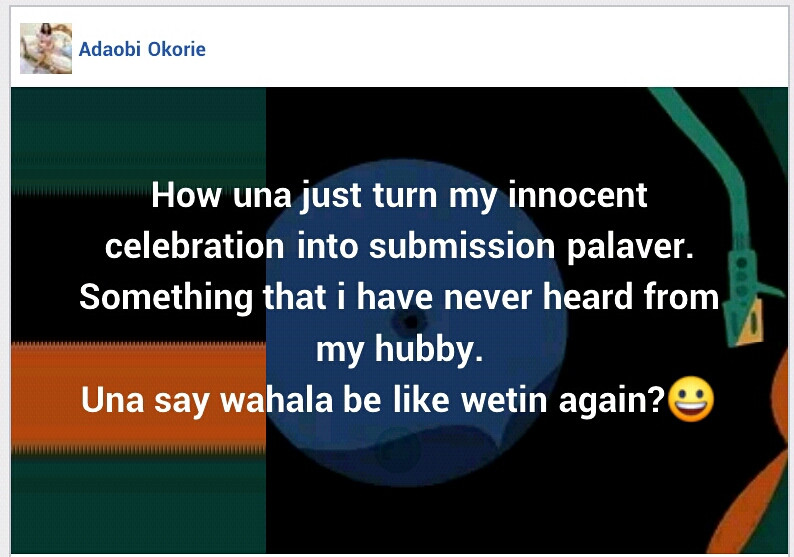The width and height of the screenshot is (794, 557).
Task: Open the Adaobi Okorie profile name link
Action: click(x=143, y=49)
